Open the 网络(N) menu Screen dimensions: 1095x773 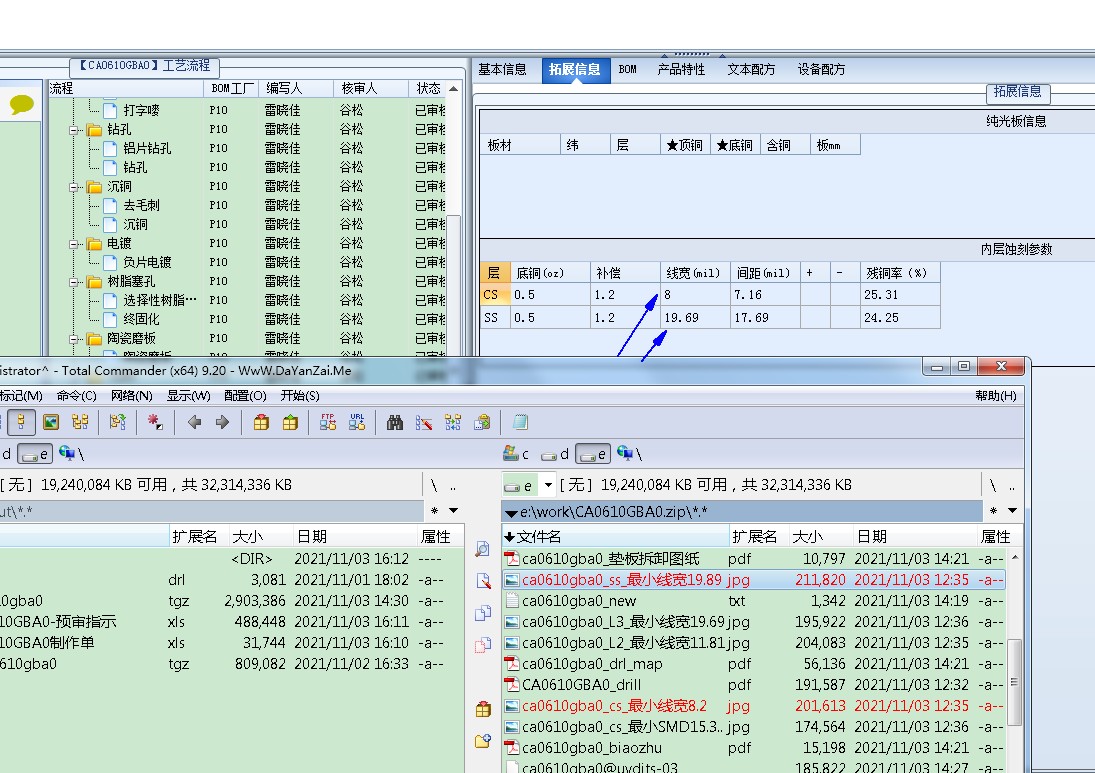(x=132, y=396)
